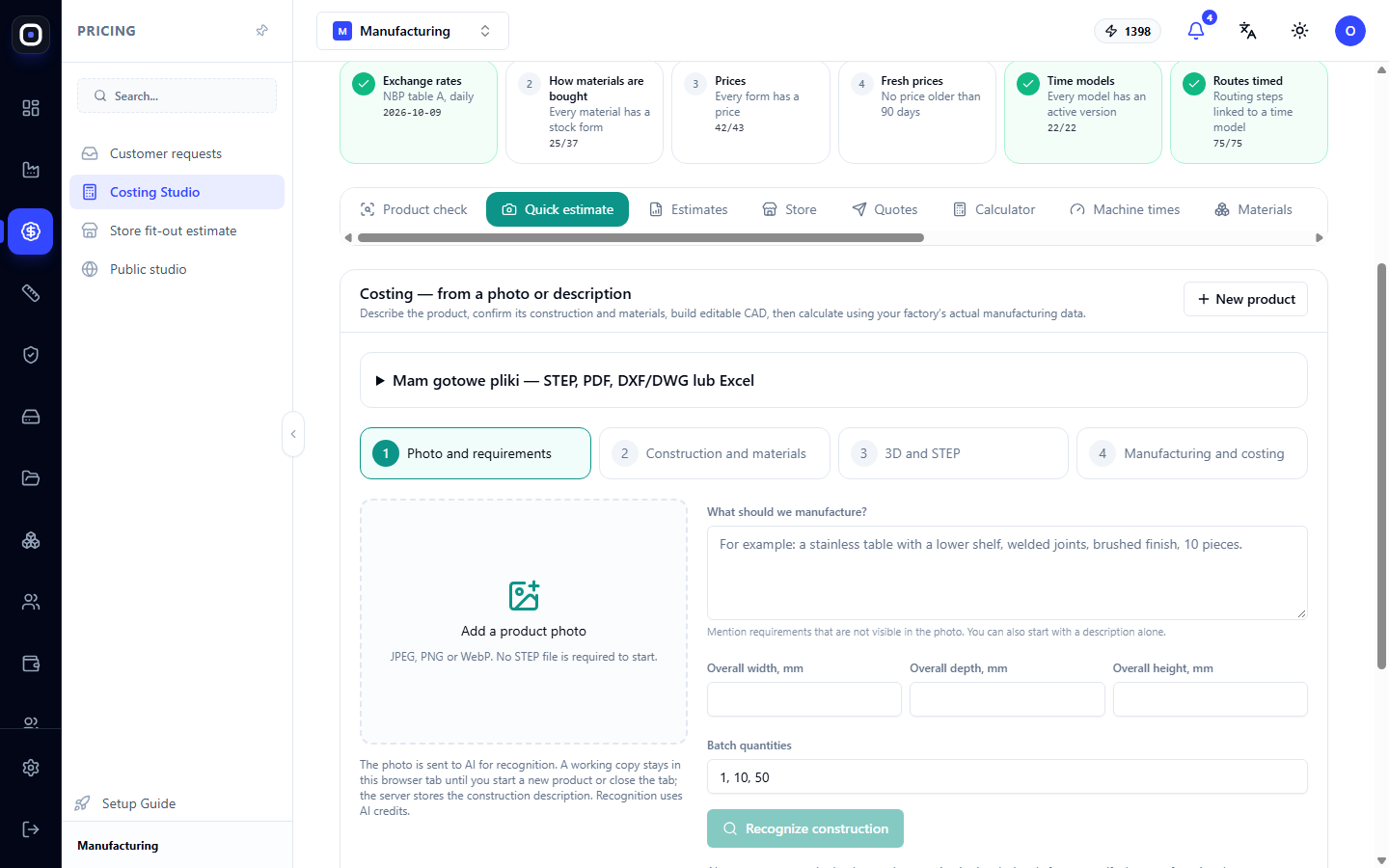This screenshot has width=1389, height=868.
Task: Focus the Batch quantities field
Action: tap(1007, 776)
